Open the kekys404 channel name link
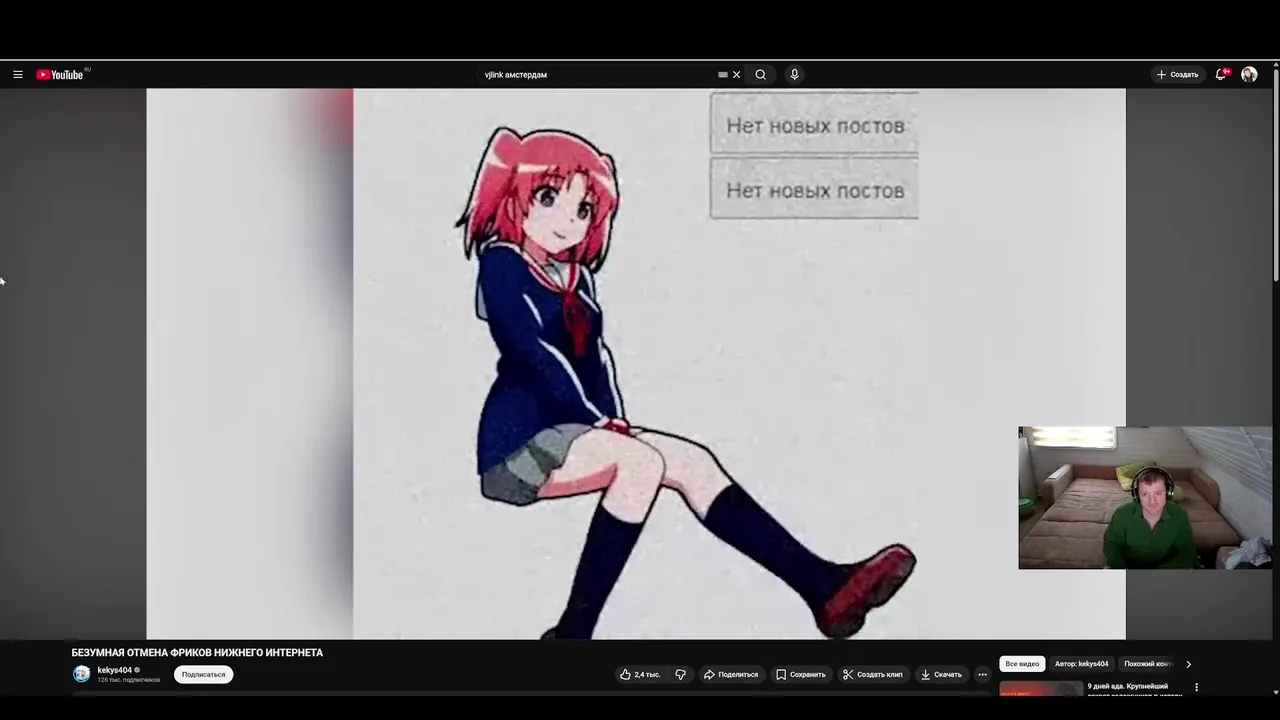This screenshot has height=720, width=1280. coord(114,670)
